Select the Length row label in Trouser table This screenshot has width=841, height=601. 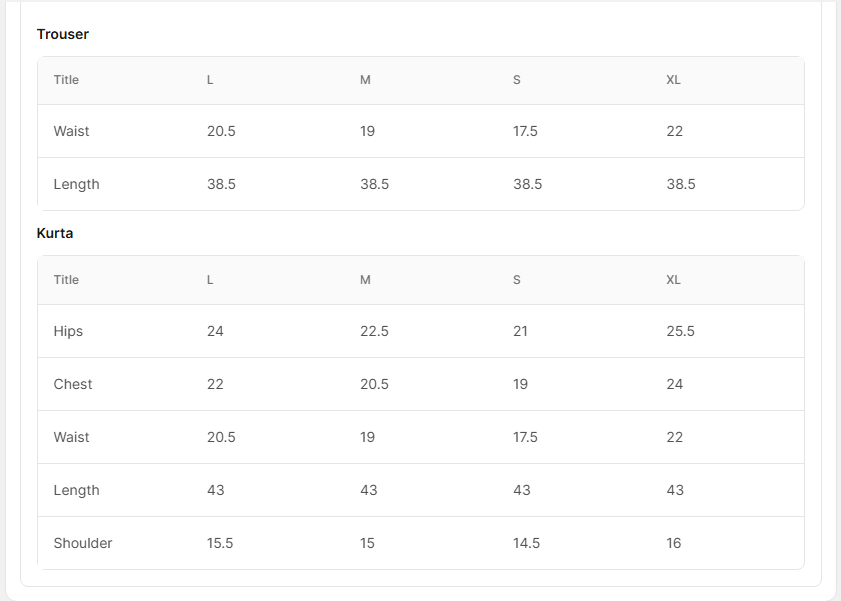(x=76, y=184)
